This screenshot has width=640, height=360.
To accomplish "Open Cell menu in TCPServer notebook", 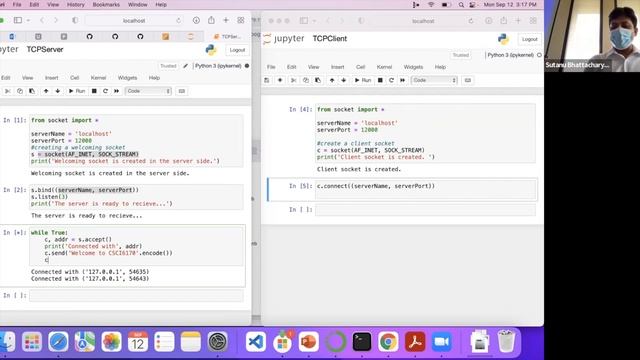I will [74, 78].
